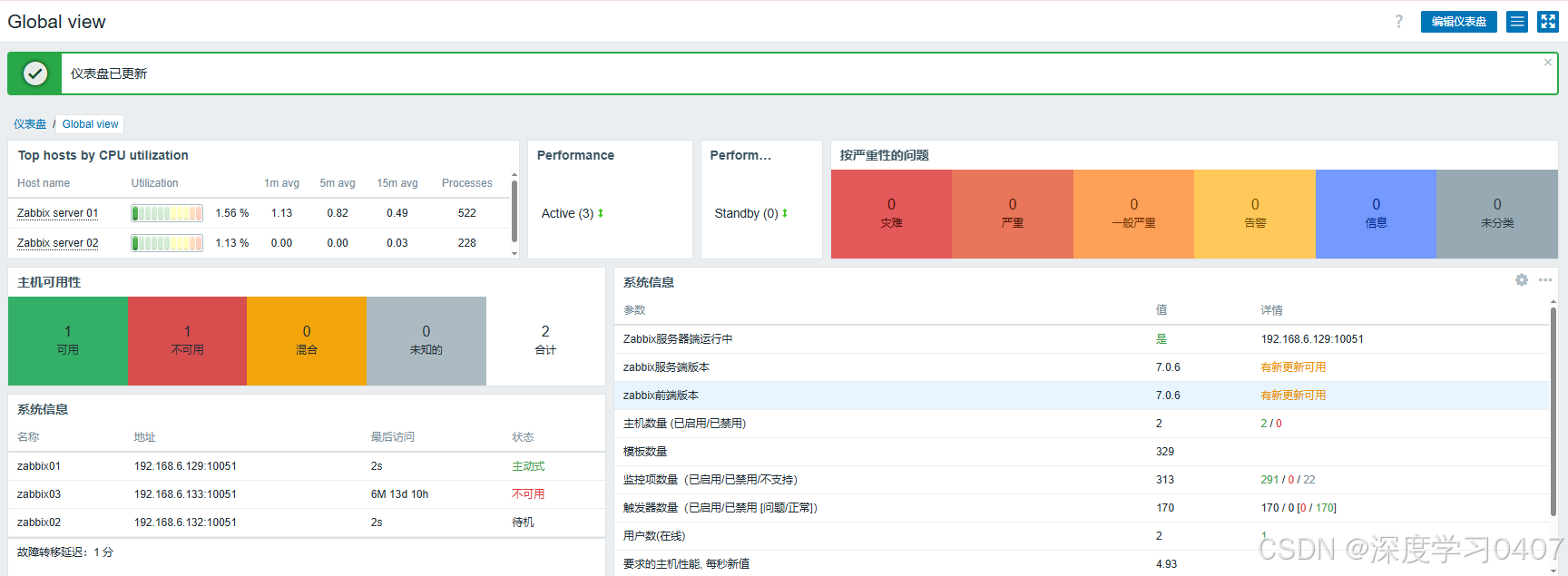Screen dimensions: 1568x576
Task: Click the 系统信息 table vertical scrollbar
Action: 1553,413
